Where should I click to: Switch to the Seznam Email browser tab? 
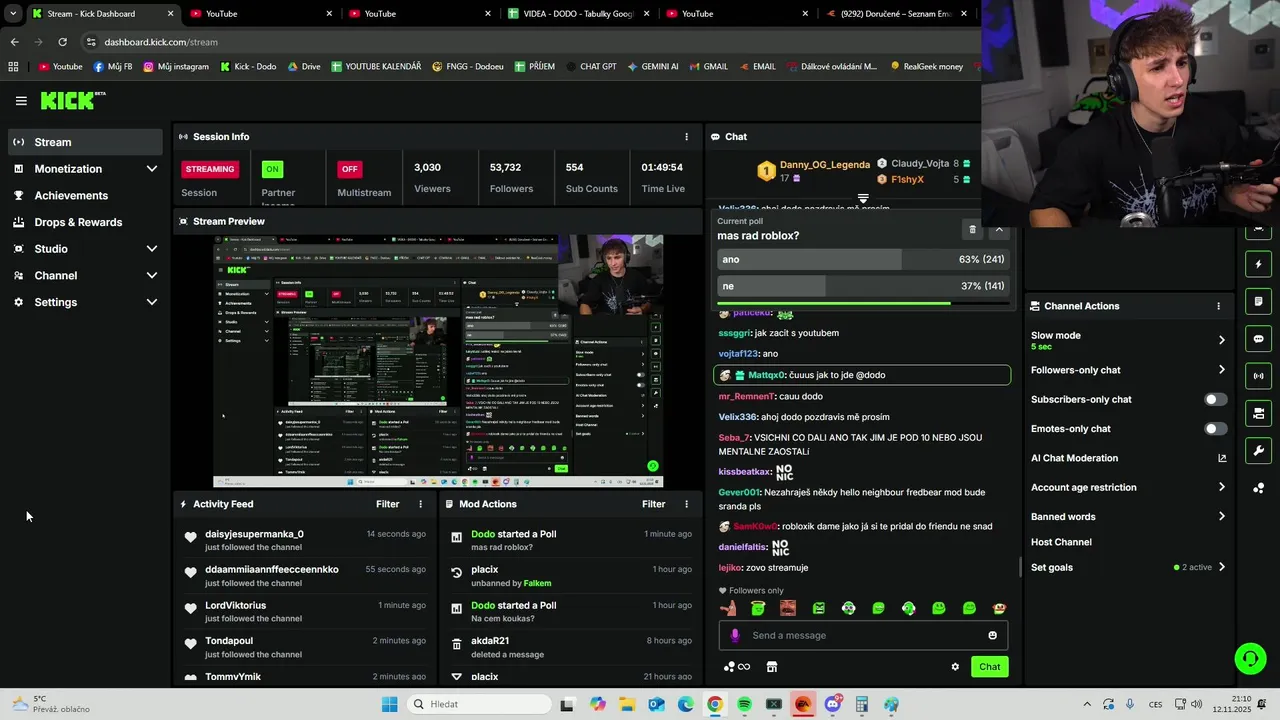tap(898, 14)
